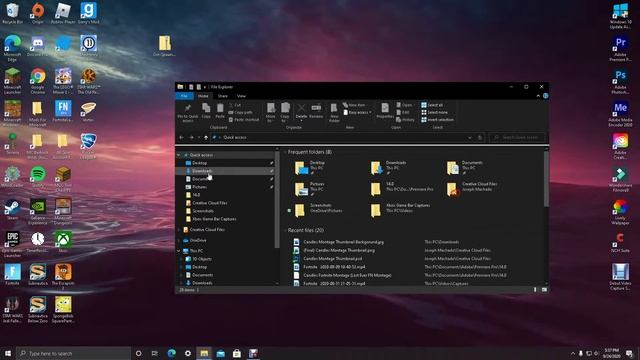Screen dimensions: 640x360
Task: Open the Easy access dropdown
Action: (x=358, y=112)
